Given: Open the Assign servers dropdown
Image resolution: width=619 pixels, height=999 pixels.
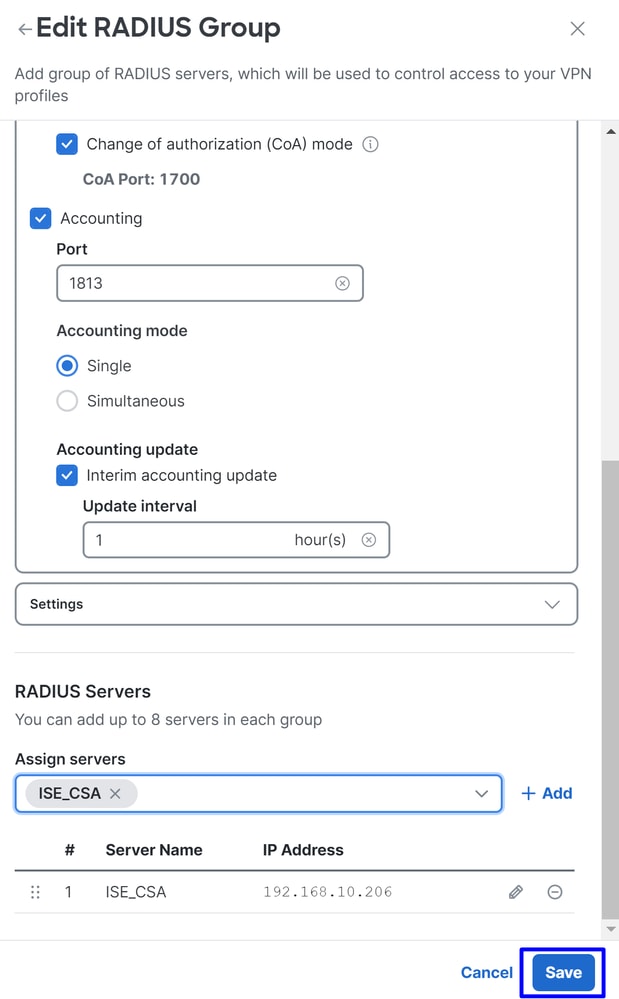Looking at the screenshot, I should coord(481,793).
